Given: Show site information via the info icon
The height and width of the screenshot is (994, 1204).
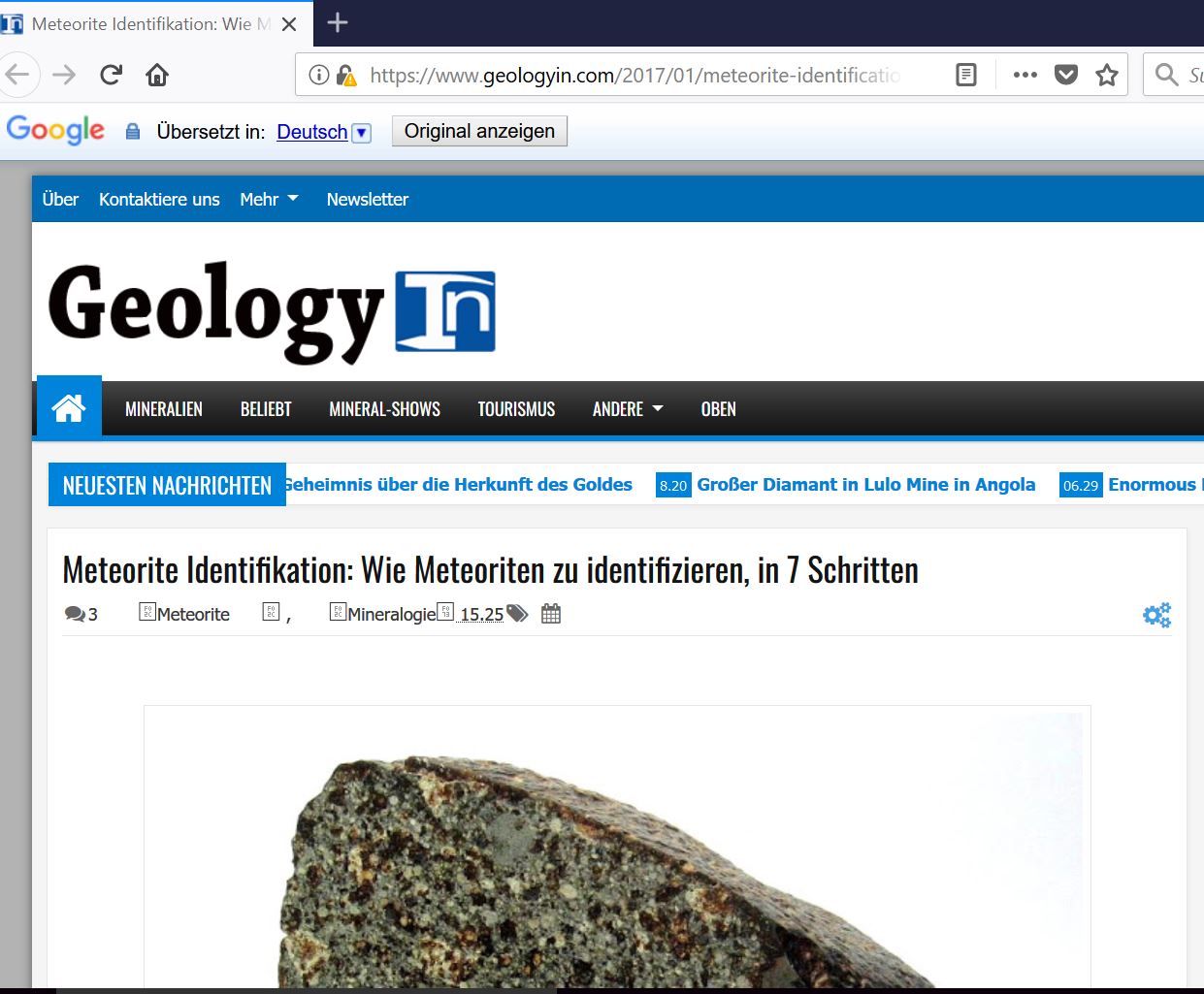Looking at the screenshot, I should pos(318,75).
